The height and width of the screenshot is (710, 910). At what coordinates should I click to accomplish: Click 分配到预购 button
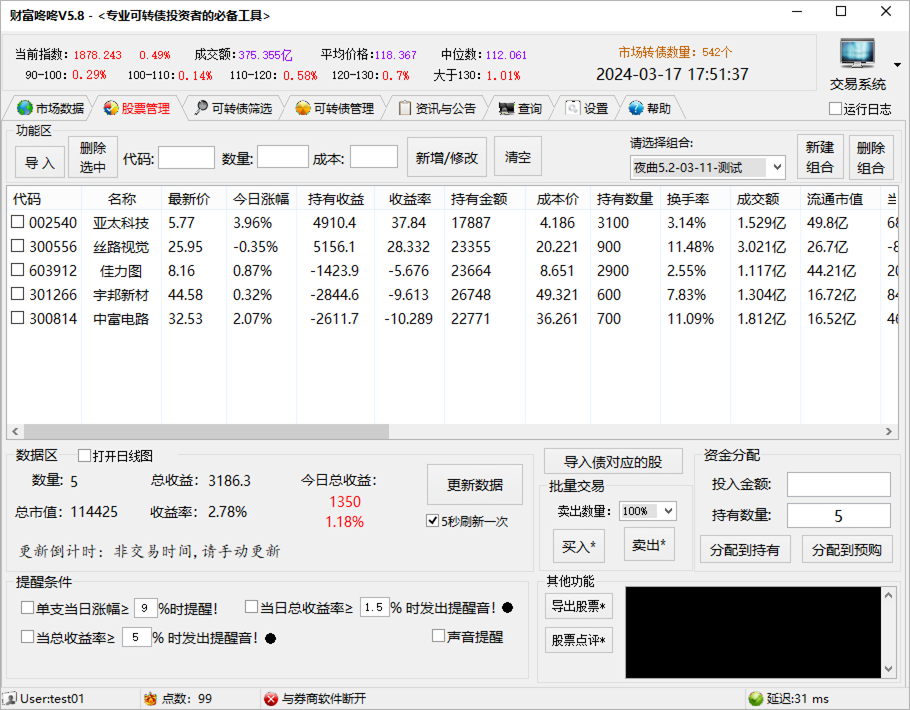(x=847, y=550)
